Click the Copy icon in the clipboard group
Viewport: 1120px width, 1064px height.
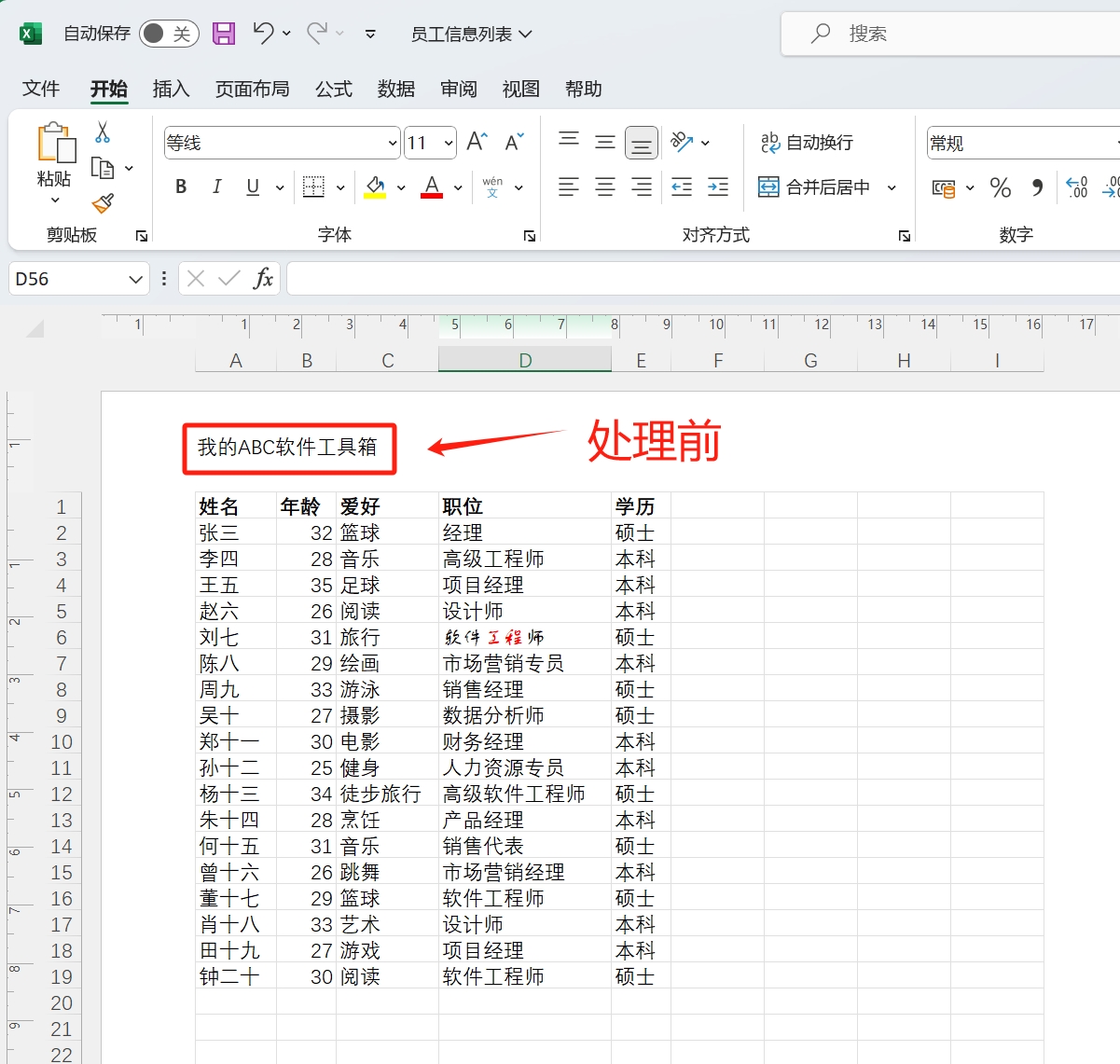(x=104, y=168)
